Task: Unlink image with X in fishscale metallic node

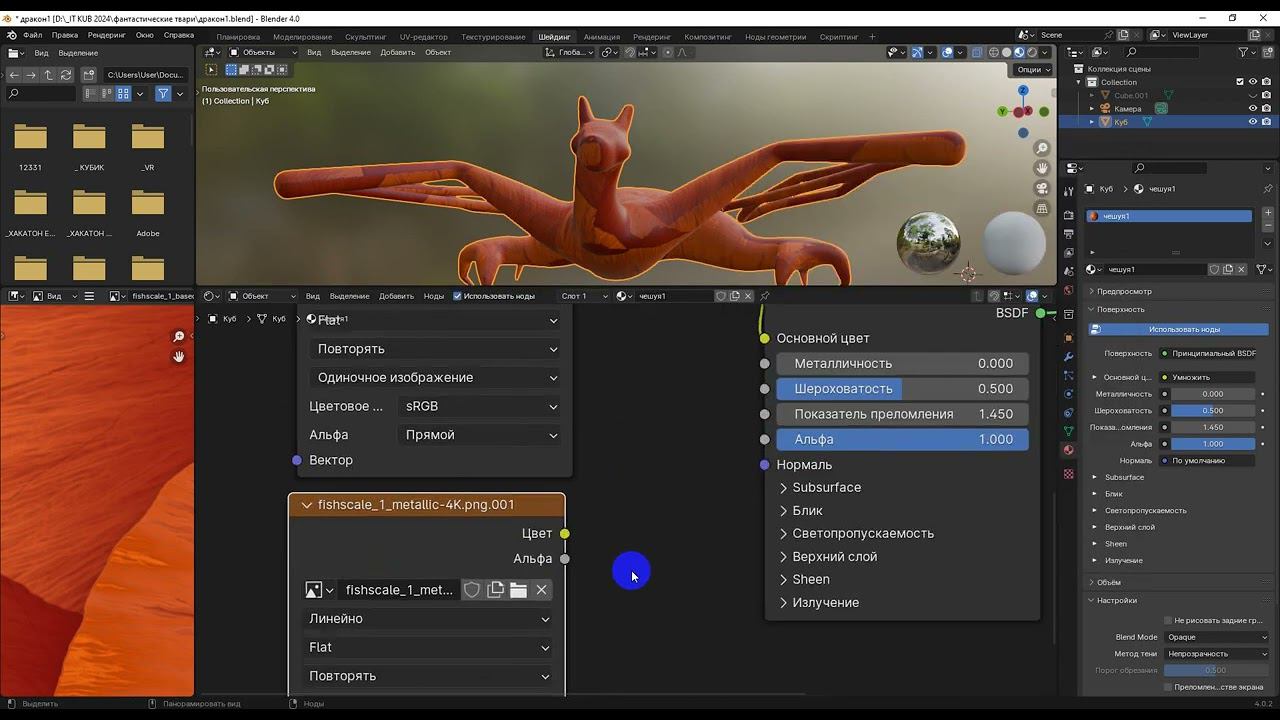Action: pyautogui.click(x=542, y=590)
